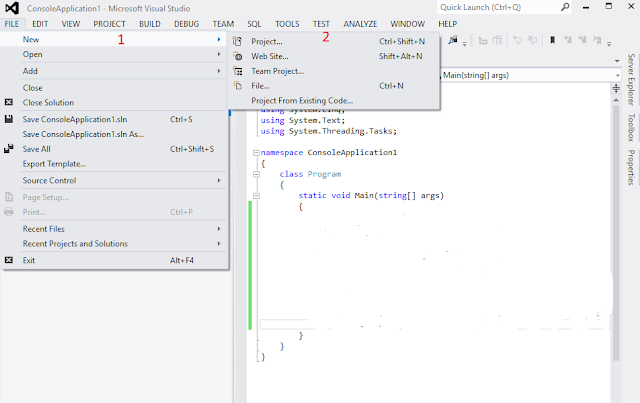Expand the New submenu arrow
This screenshot has height=403, width=640.
[219, 40]
